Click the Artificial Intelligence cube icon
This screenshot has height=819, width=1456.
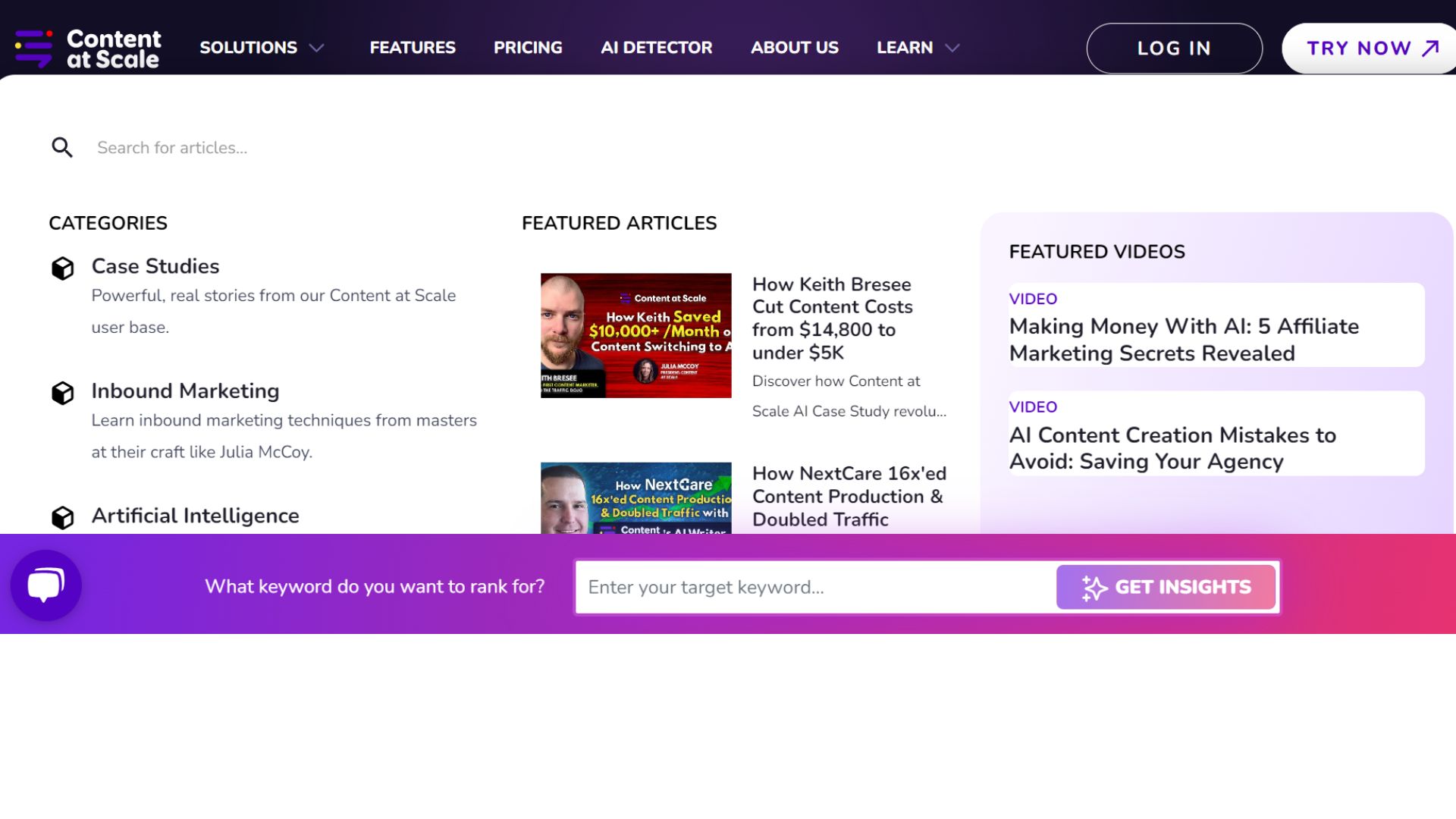point(63,517)
